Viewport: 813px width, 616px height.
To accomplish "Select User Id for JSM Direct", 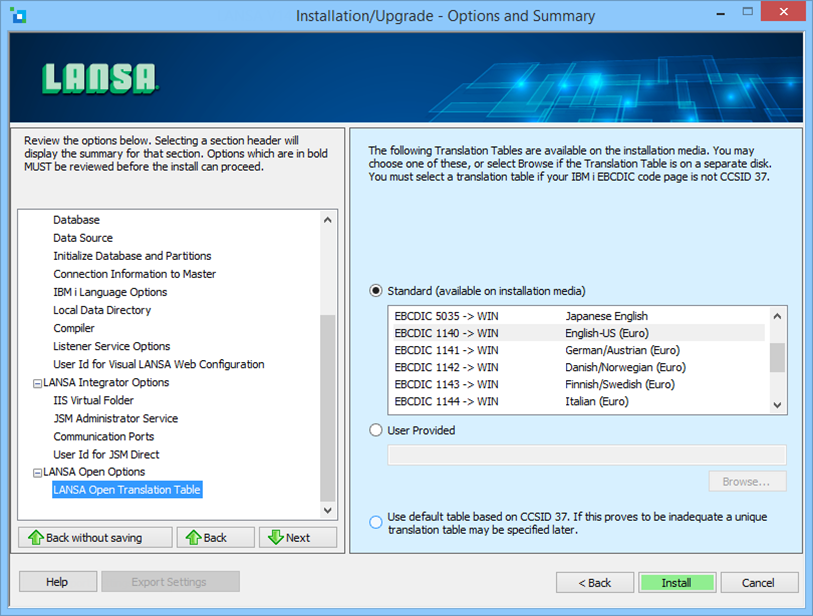I will [x=106, y=455].
